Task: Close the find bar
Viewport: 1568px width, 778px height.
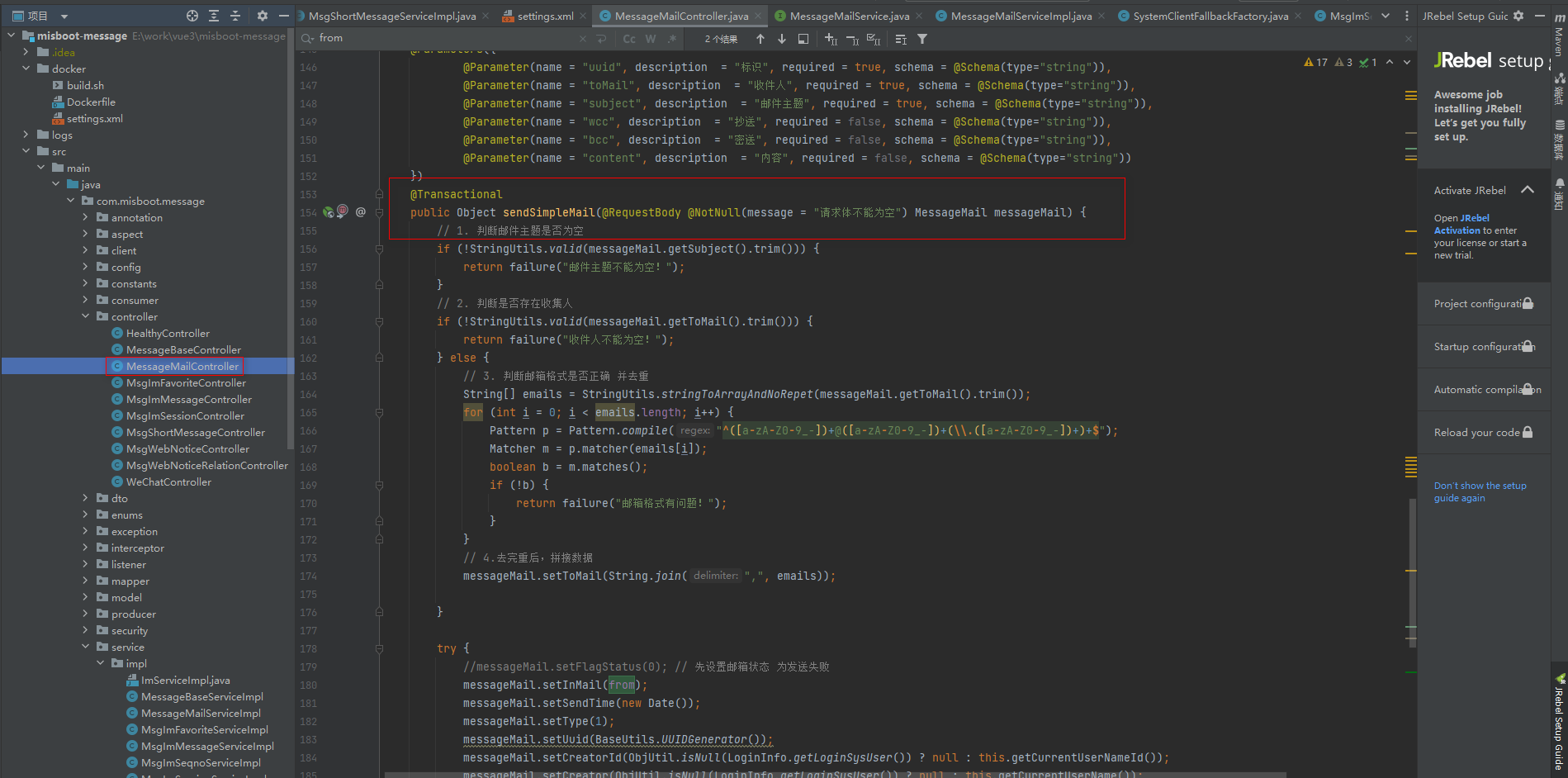Action: [x=1409, y=39]
